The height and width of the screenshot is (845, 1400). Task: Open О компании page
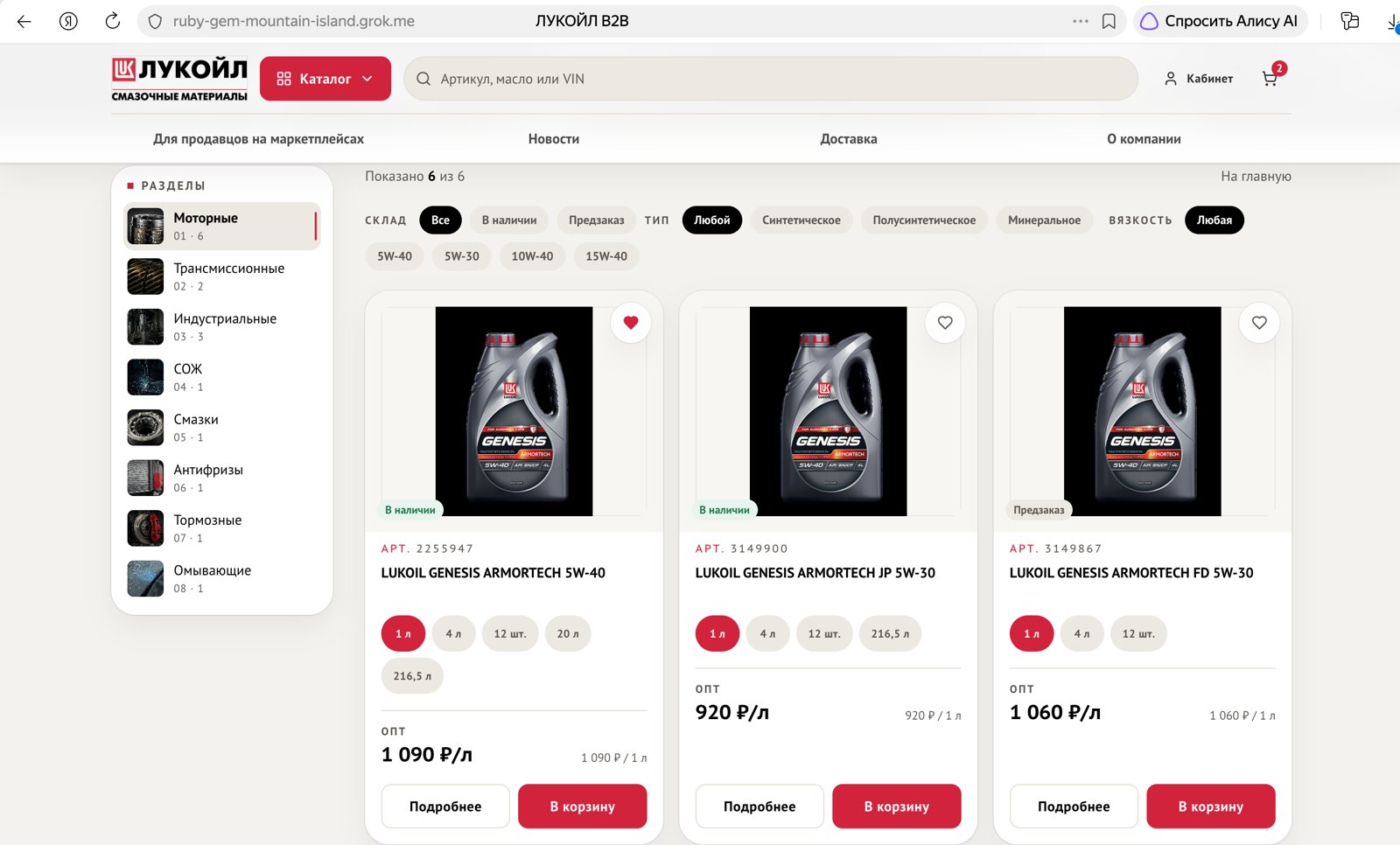(1144, 139)
